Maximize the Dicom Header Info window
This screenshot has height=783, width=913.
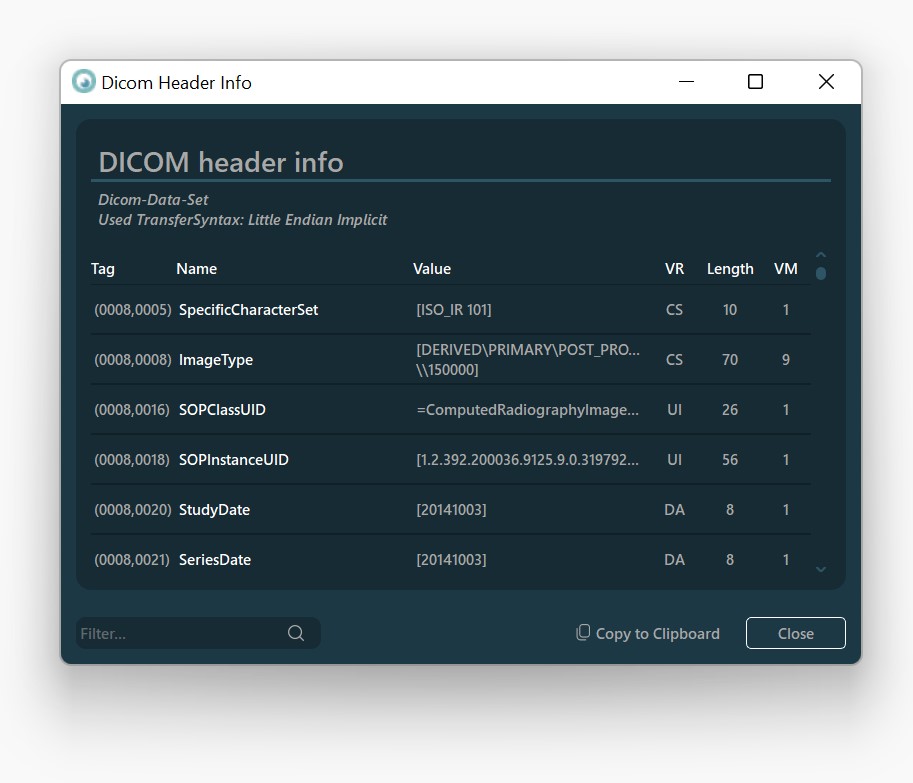(x=756, y=82)
